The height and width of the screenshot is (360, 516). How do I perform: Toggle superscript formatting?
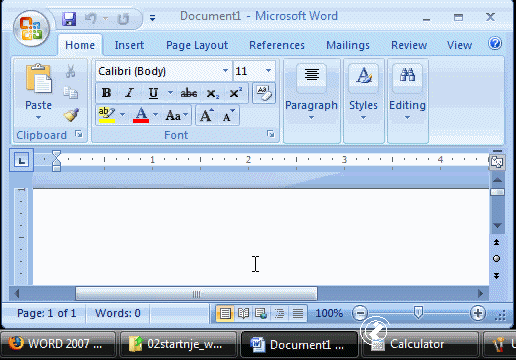click(236, 93)
